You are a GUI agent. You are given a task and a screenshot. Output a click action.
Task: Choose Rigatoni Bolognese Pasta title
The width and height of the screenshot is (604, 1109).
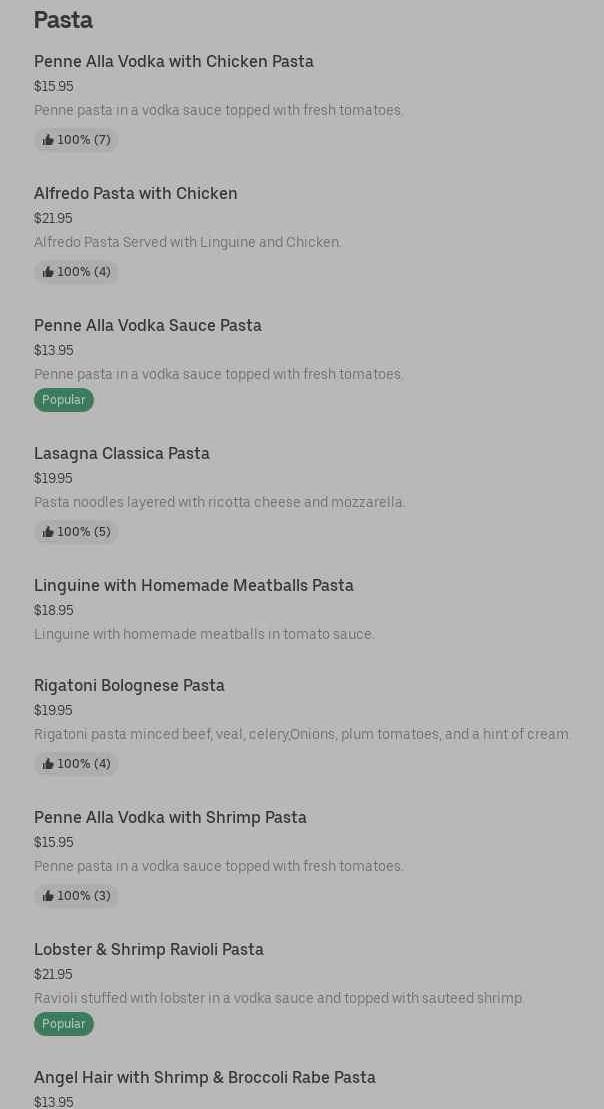(x=129, y=686)
